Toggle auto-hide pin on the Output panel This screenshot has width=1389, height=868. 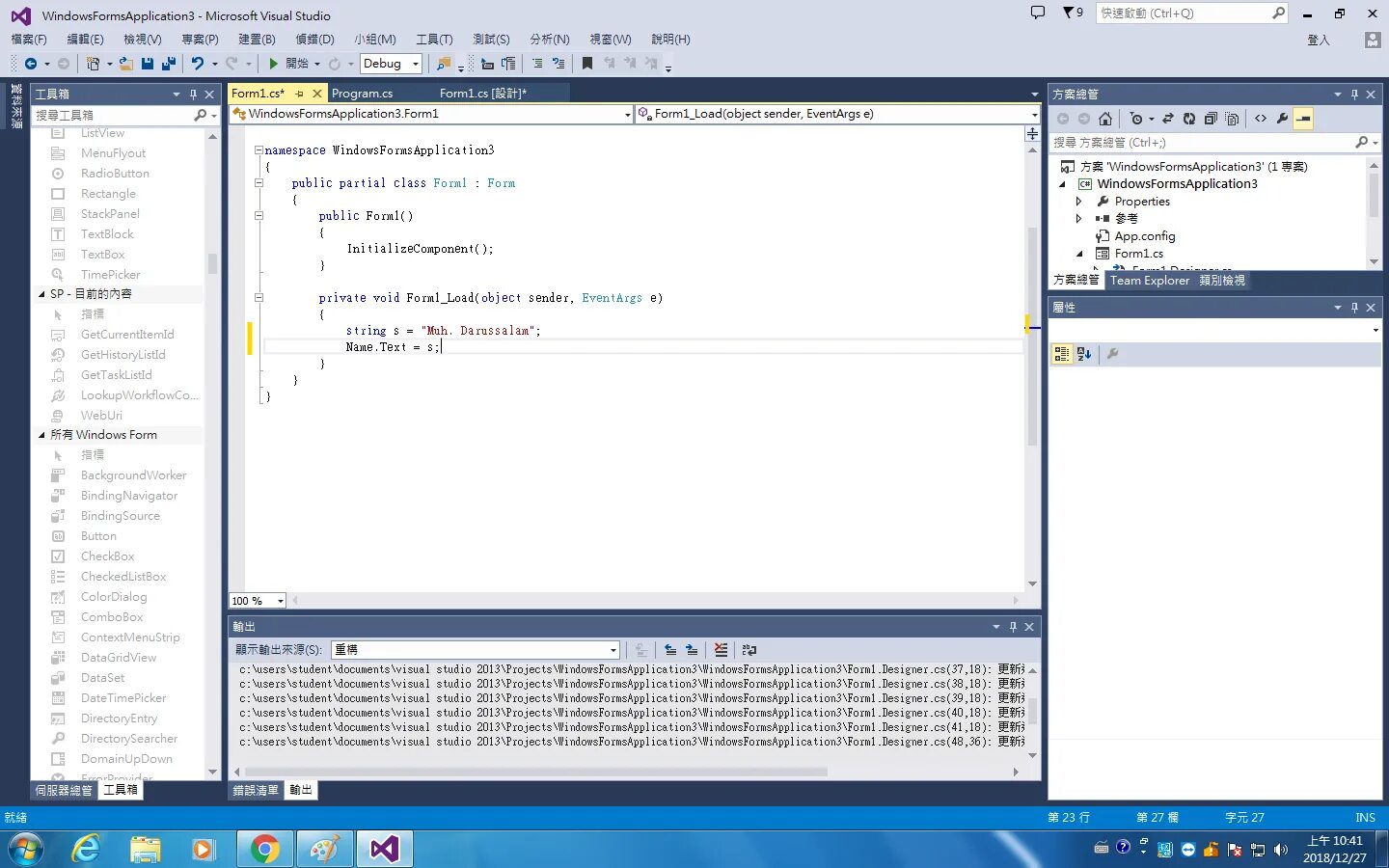click(1013, 627)
